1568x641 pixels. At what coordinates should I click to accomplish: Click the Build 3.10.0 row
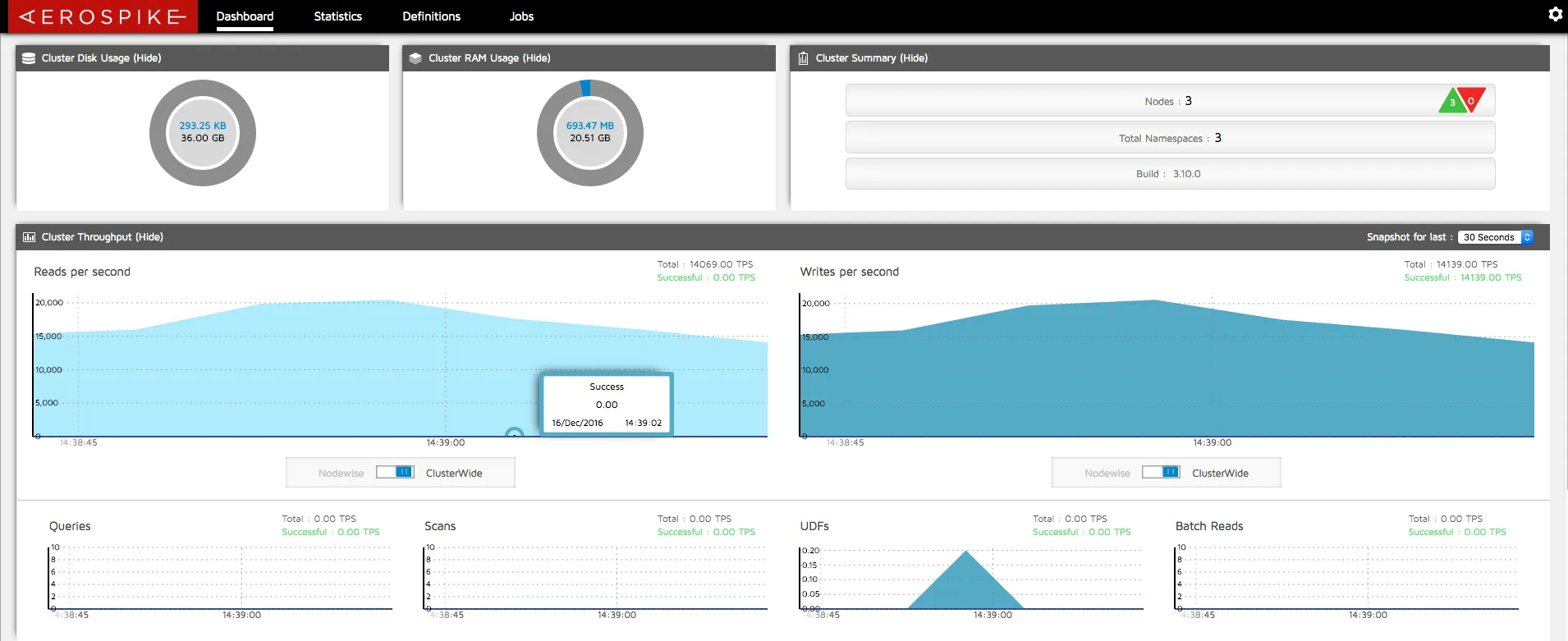[x=1170, y=174]
